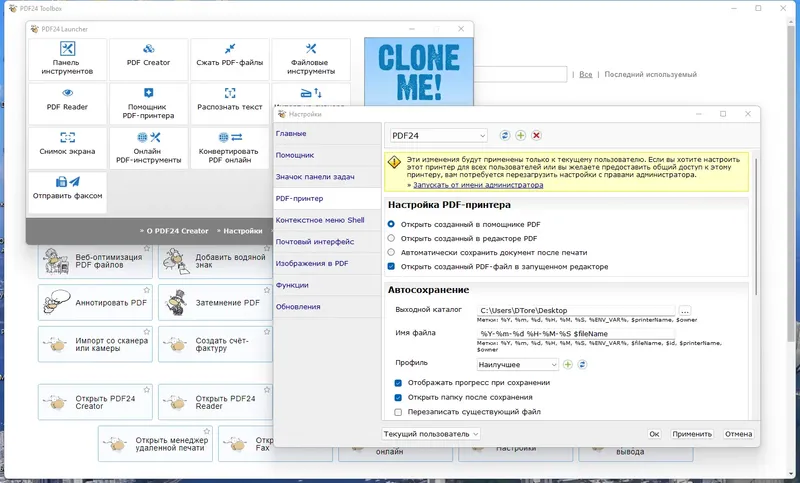Click Все filter link in Toolbox
Image resolution: width=800 pixels, height=483 pixels.
click(x=586, y=74)
